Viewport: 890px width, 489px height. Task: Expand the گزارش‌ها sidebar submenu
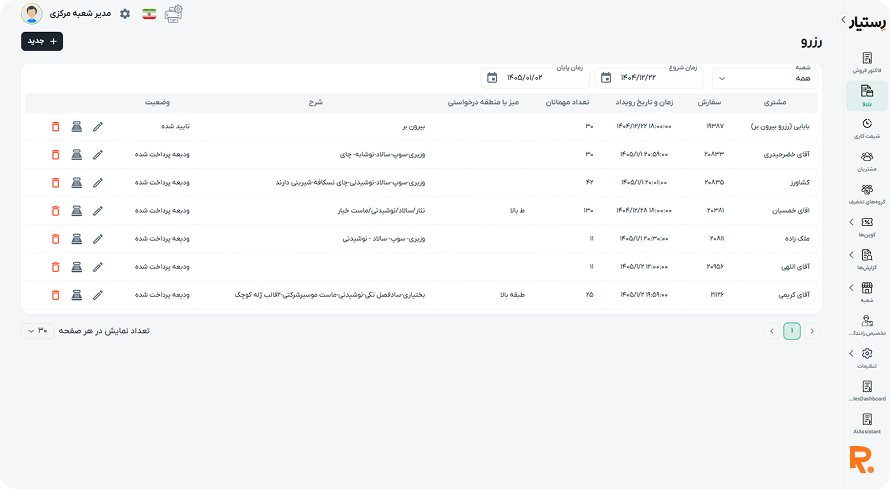[851, 255]
